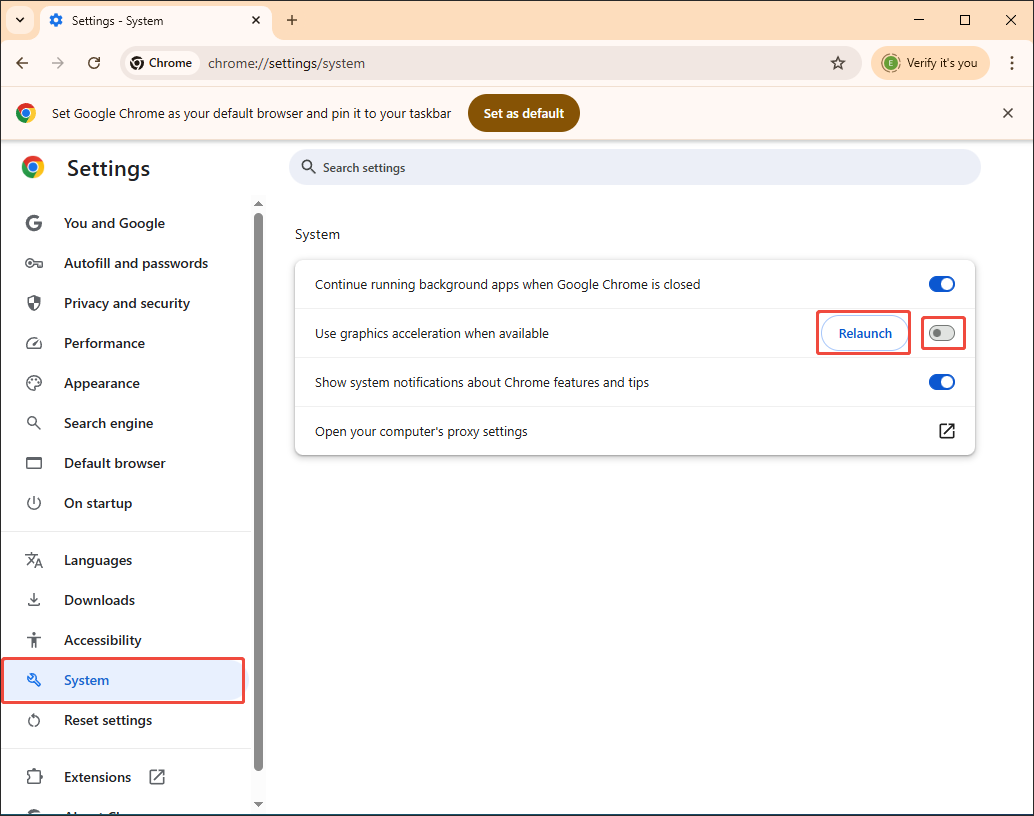
Task: Switch to the Settings - System tab
Action: tap(140, 20)
